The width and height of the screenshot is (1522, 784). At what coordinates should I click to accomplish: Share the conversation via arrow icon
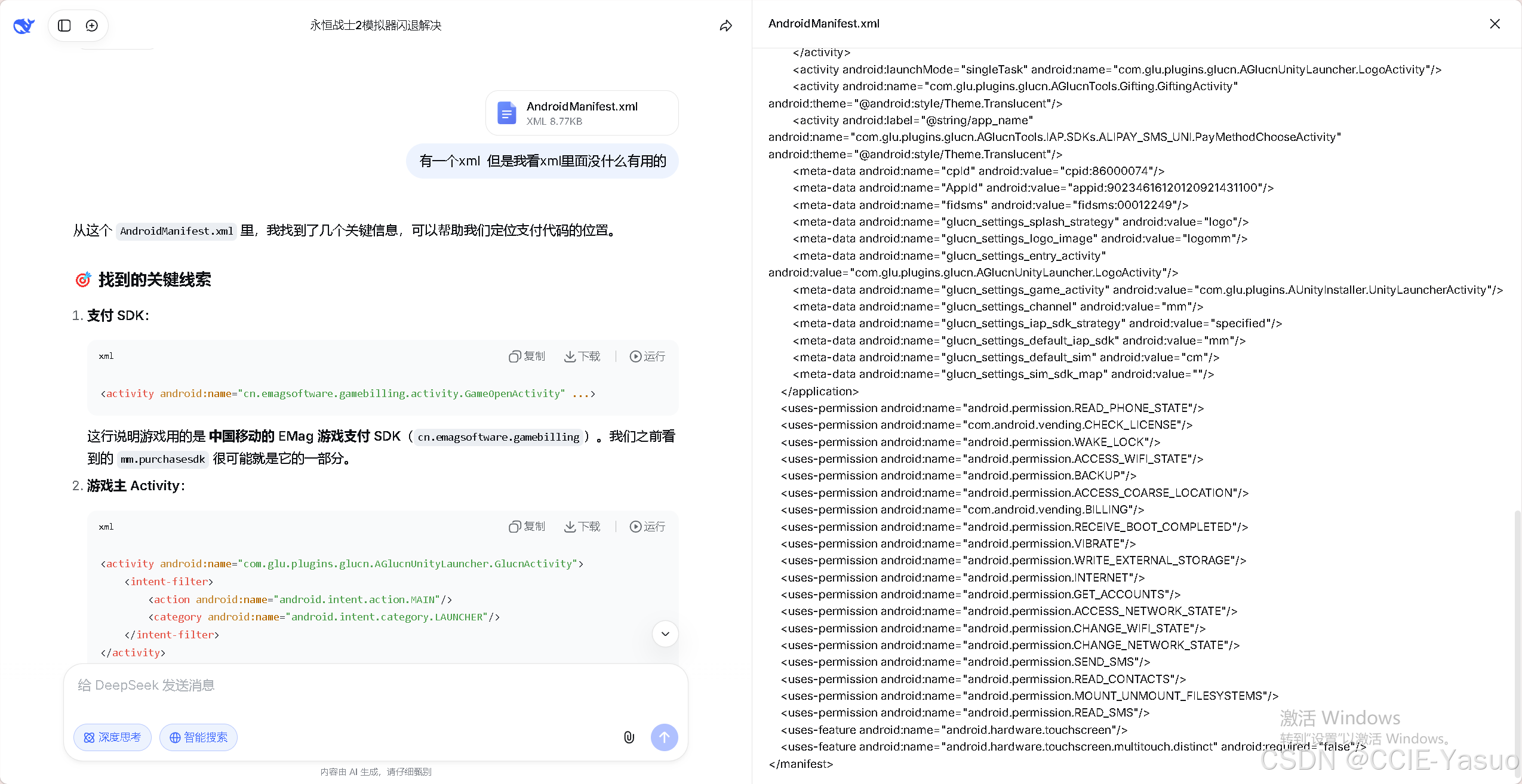click(x=725, y=26)
